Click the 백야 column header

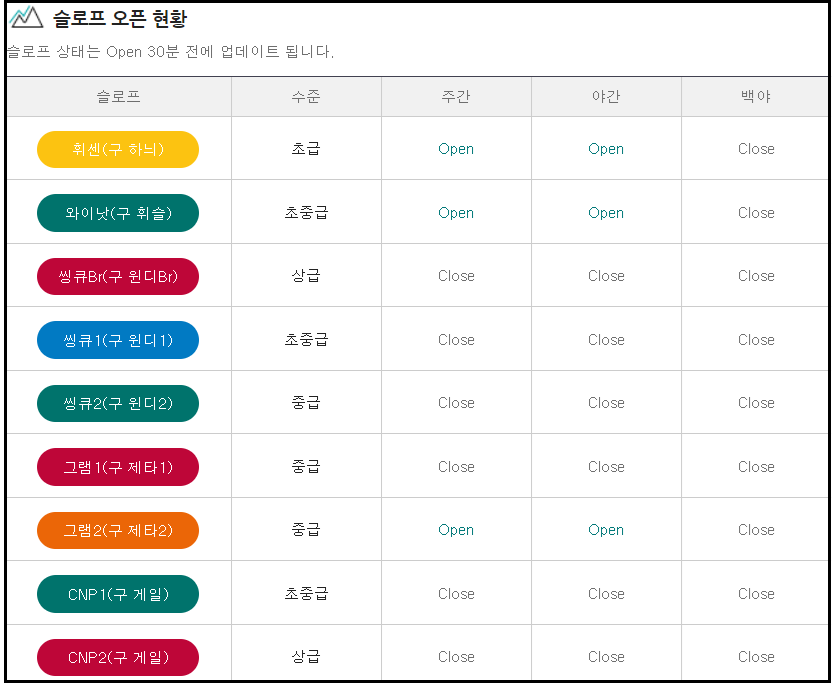click(755, 96)
